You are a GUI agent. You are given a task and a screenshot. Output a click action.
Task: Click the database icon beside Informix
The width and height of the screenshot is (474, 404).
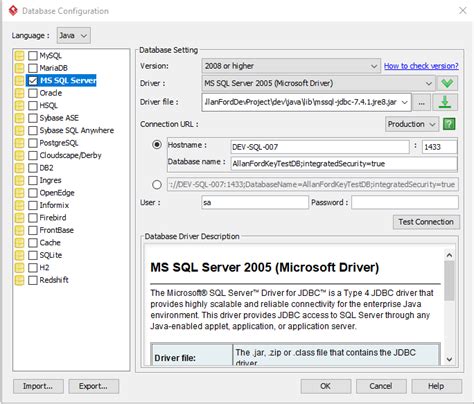(x=19, y=205)
